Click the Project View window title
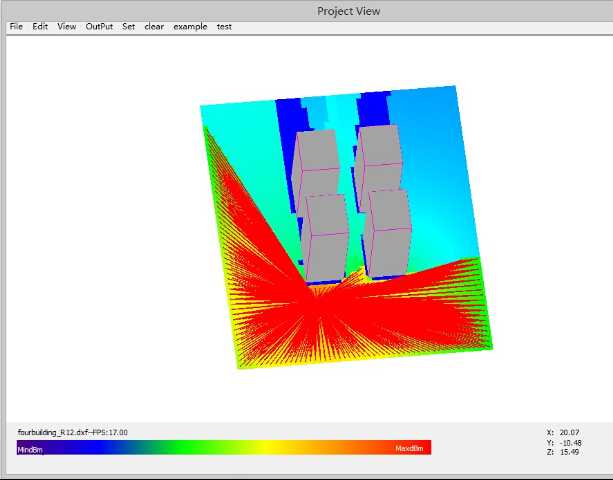Viewport: 613px width, 480px height. point(349,11)
